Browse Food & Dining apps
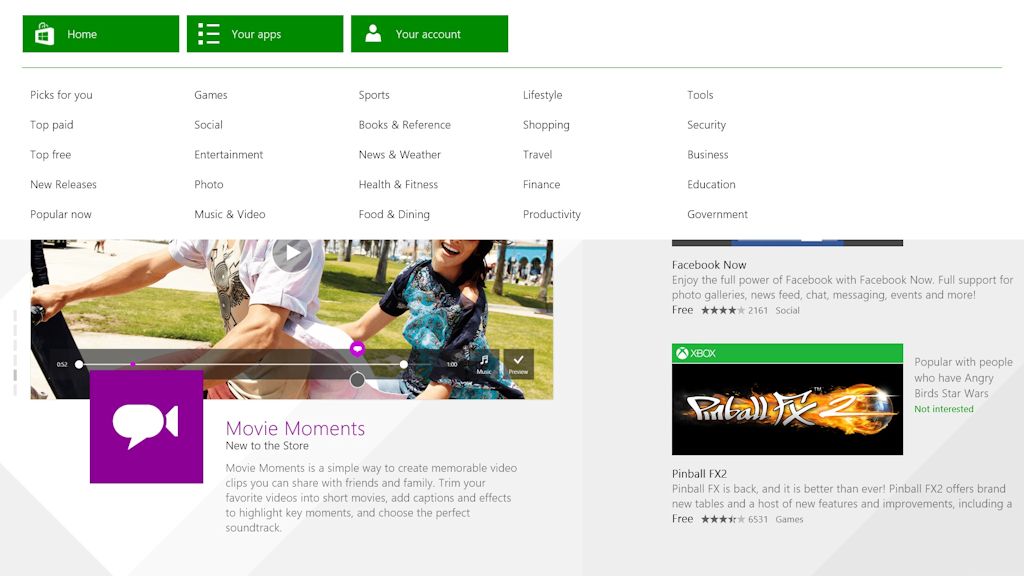The height and width of the screenshot is (576, 1024). click(394, 214)
